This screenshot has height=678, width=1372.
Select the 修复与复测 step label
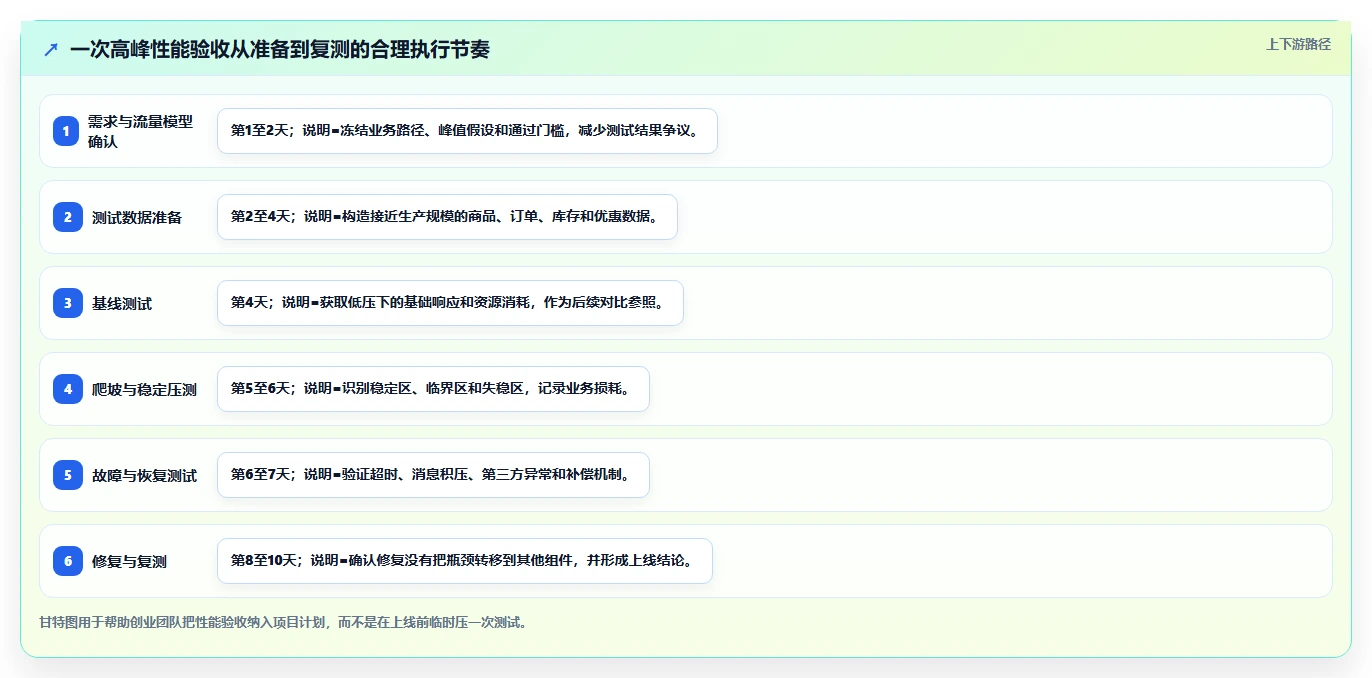(129, 561)
